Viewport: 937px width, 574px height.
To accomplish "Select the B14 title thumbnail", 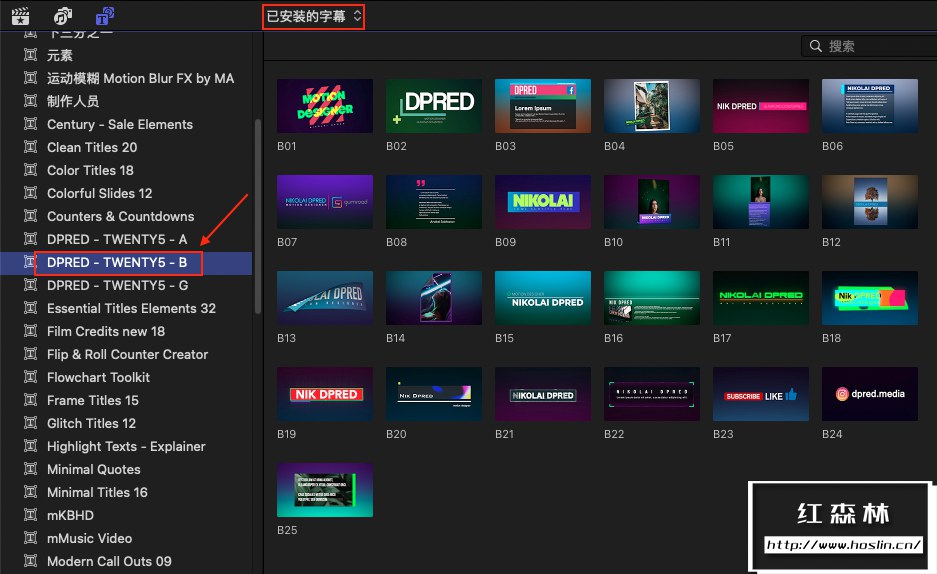I will [434, 298].
